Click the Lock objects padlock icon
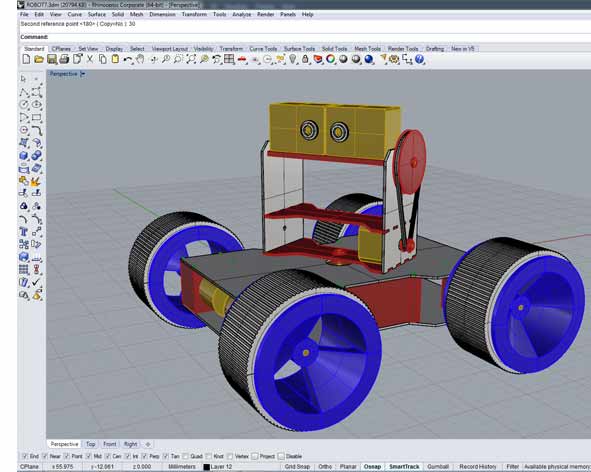This screenshot has height=472, width=591. click(x=305, y=59)
